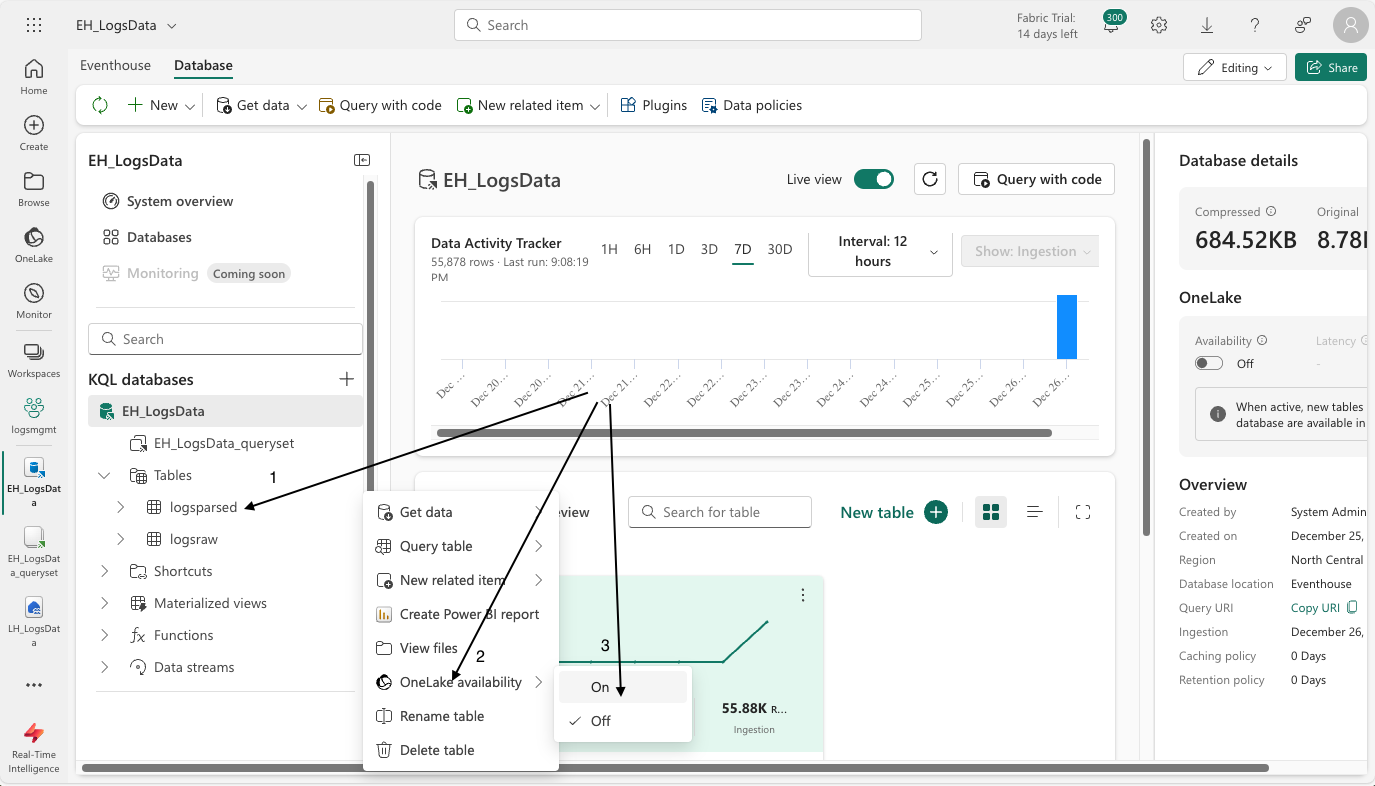Open the app launcher waffle icon
The image size is (1375, 786).
[34, 25]
